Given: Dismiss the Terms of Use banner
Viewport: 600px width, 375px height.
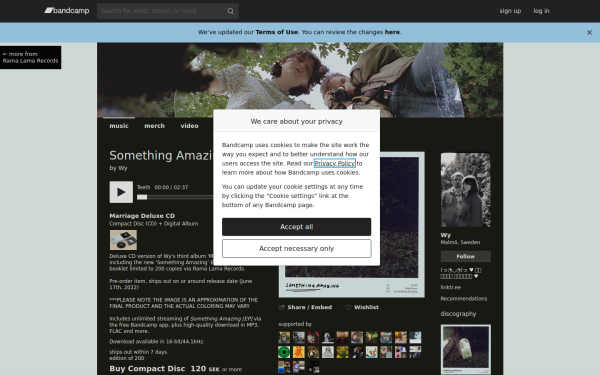Looking at the screenshot, I should click(589, 33).
